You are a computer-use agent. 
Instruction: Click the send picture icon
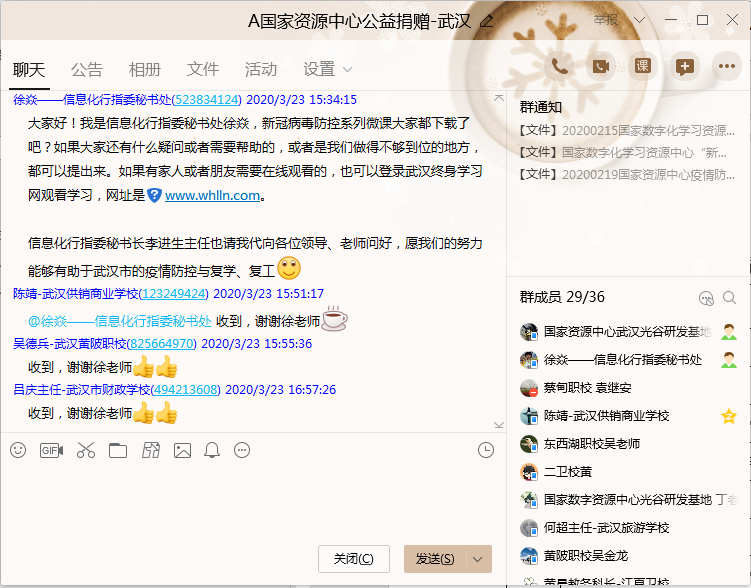click(x=182, y=450)
